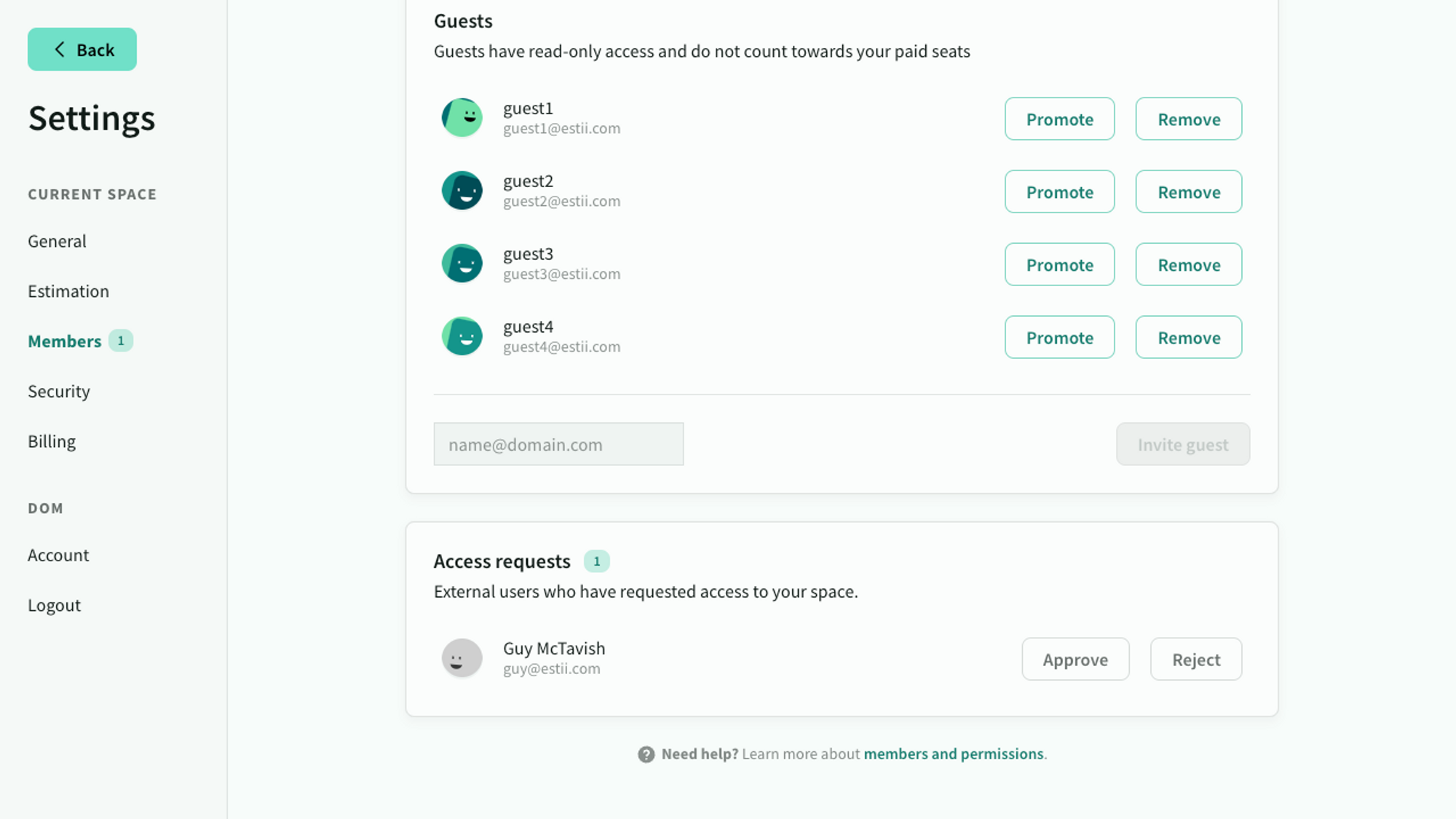Promote guest1 to member
This screenshot has width=1456, height=819.
[1059, 119]
